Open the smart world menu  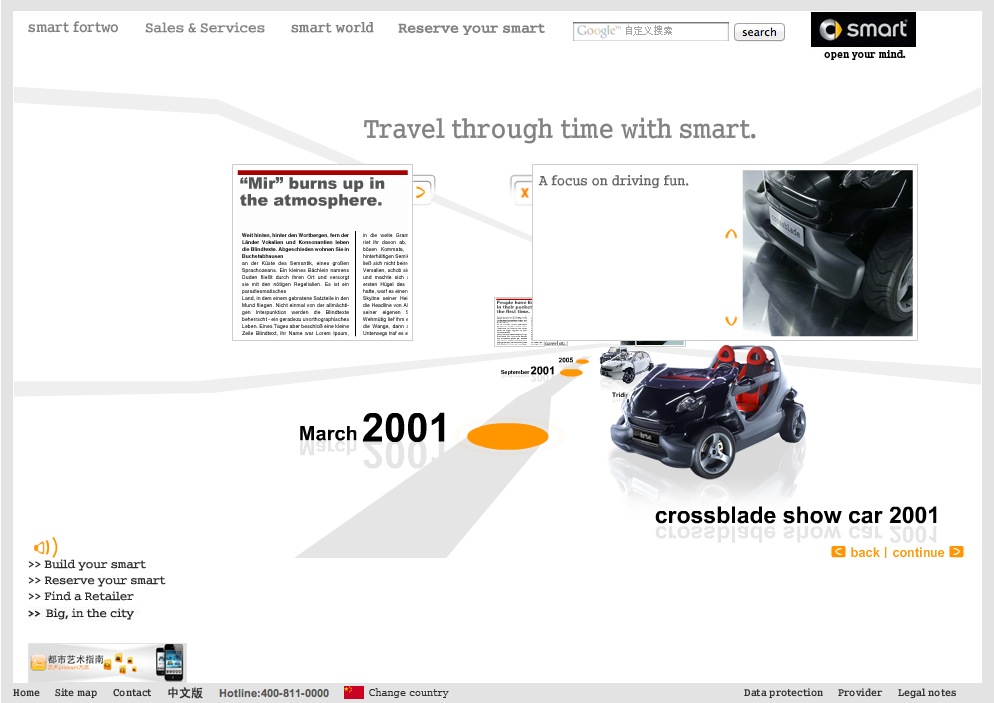tap(332, 28)
